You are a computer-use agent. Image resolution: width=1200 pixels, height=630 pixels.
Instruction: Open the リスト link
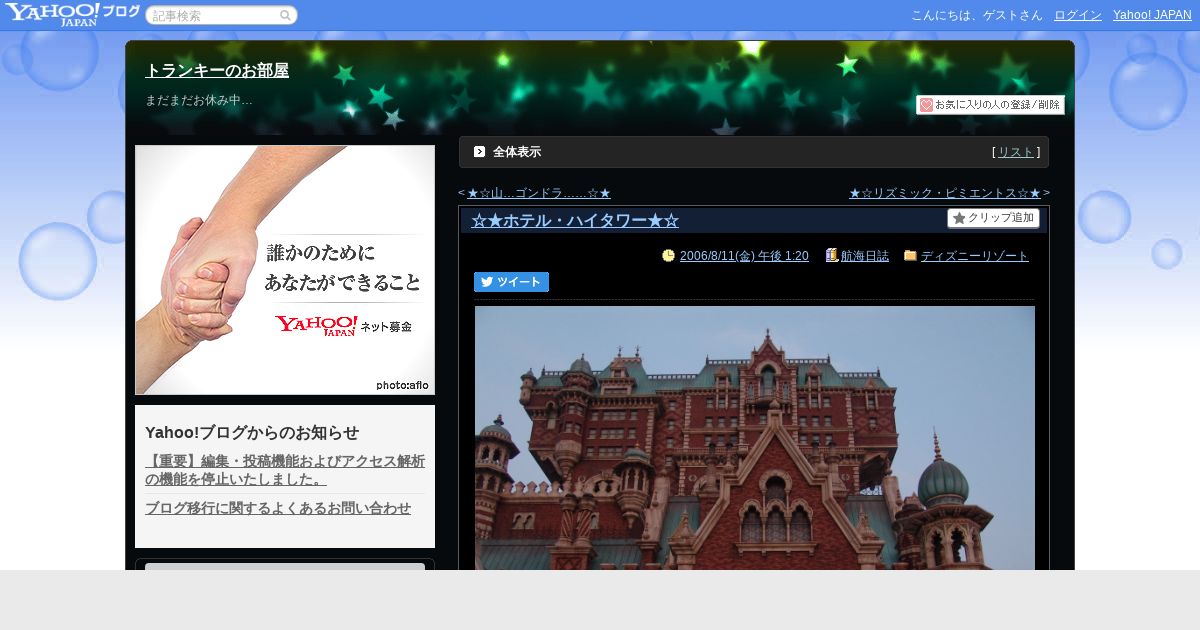click(1016, 152)
